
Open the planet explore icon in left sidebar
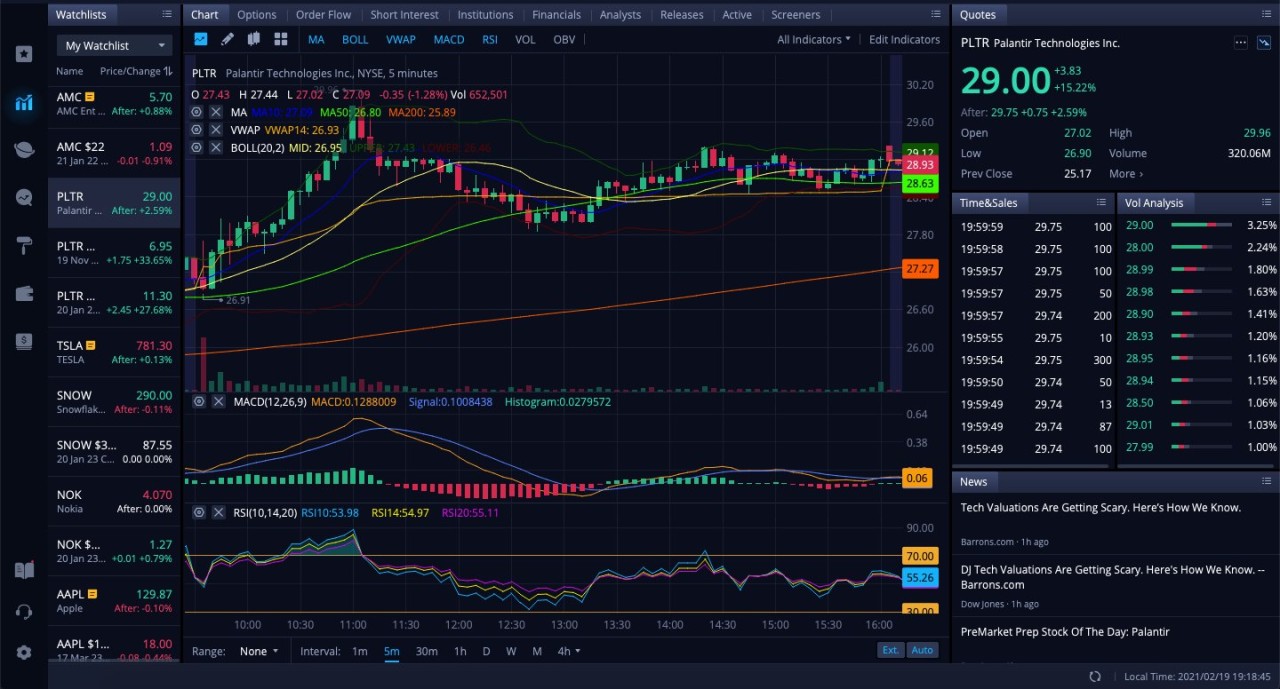click(x=24, y=150)
